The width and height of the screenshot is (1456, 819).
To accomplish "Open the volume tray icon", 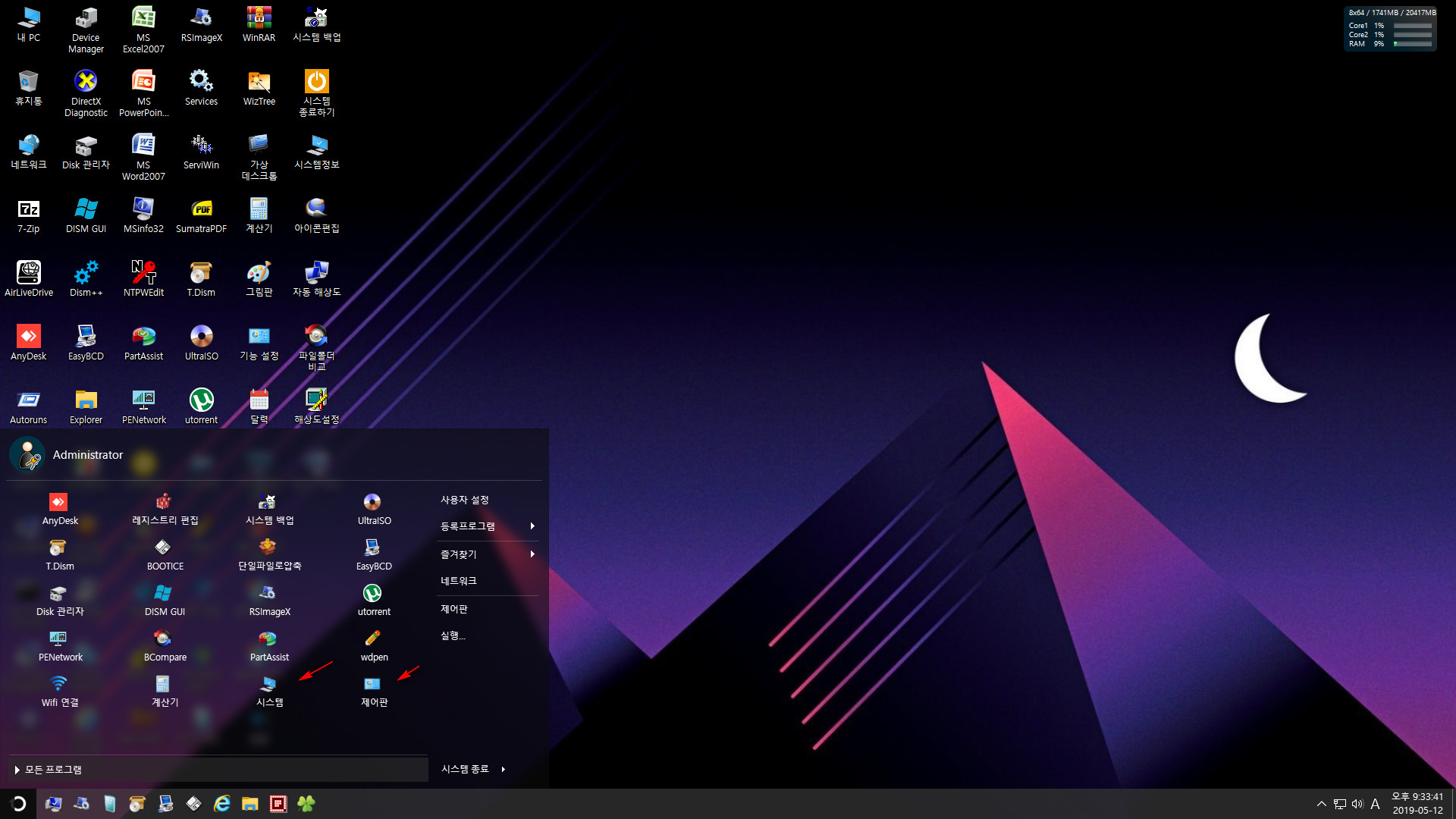I will (1357, 804).
